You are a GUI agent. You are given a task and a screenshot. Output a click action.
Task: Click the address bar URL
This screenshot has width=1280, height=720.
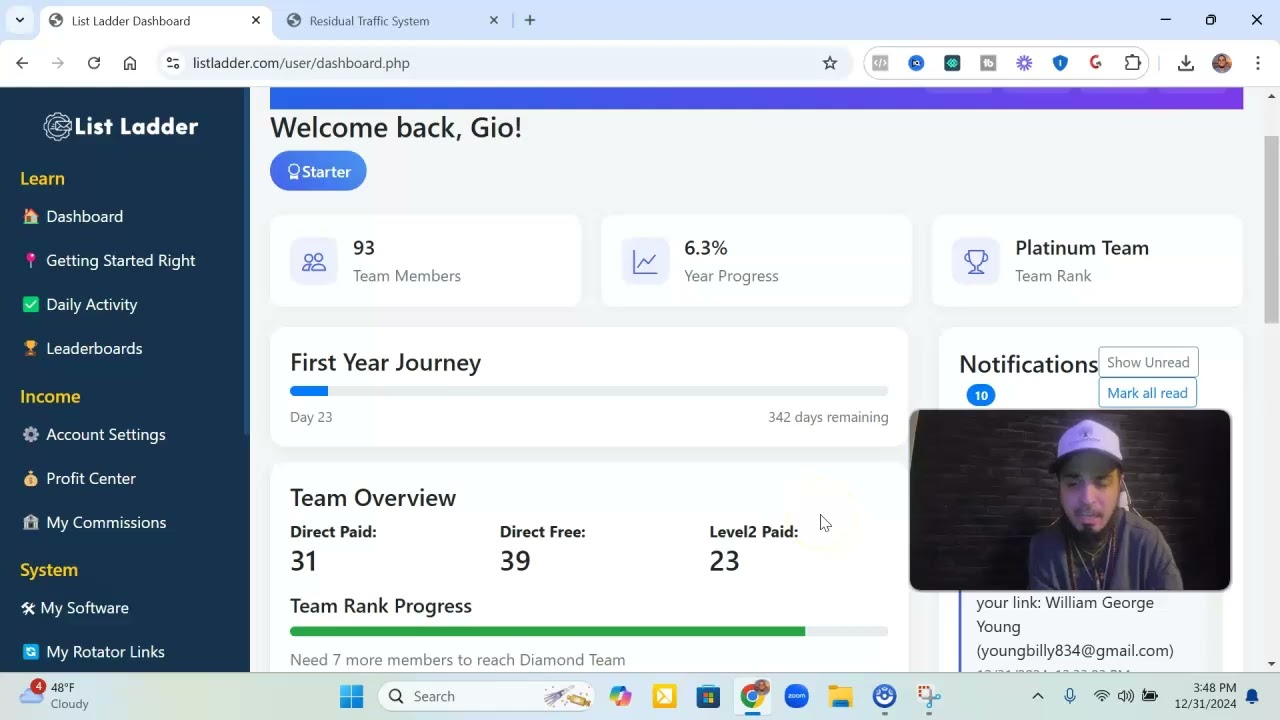tap(301, 63)
